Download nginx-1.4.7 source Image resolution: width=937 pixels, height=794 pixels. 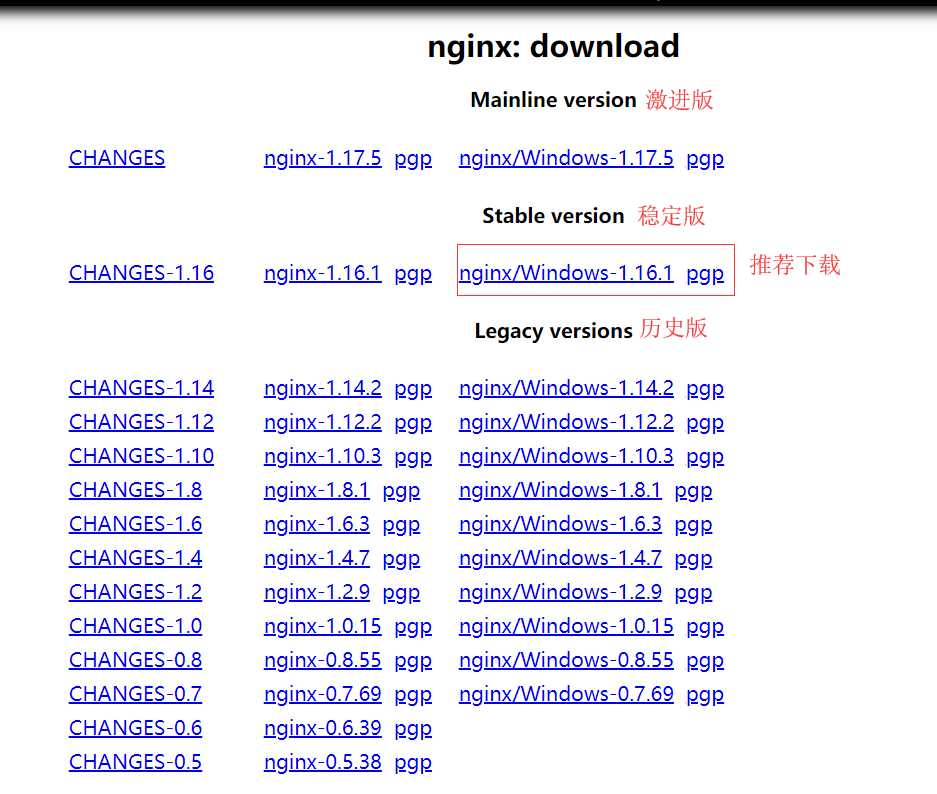pos(317,559)
